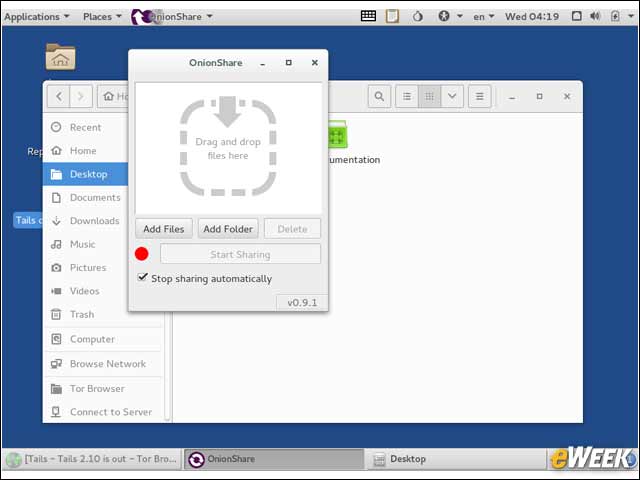Click the volume speaker icon in the top bar
Viewport: 640px width, 480px height.
coord(595,16)
